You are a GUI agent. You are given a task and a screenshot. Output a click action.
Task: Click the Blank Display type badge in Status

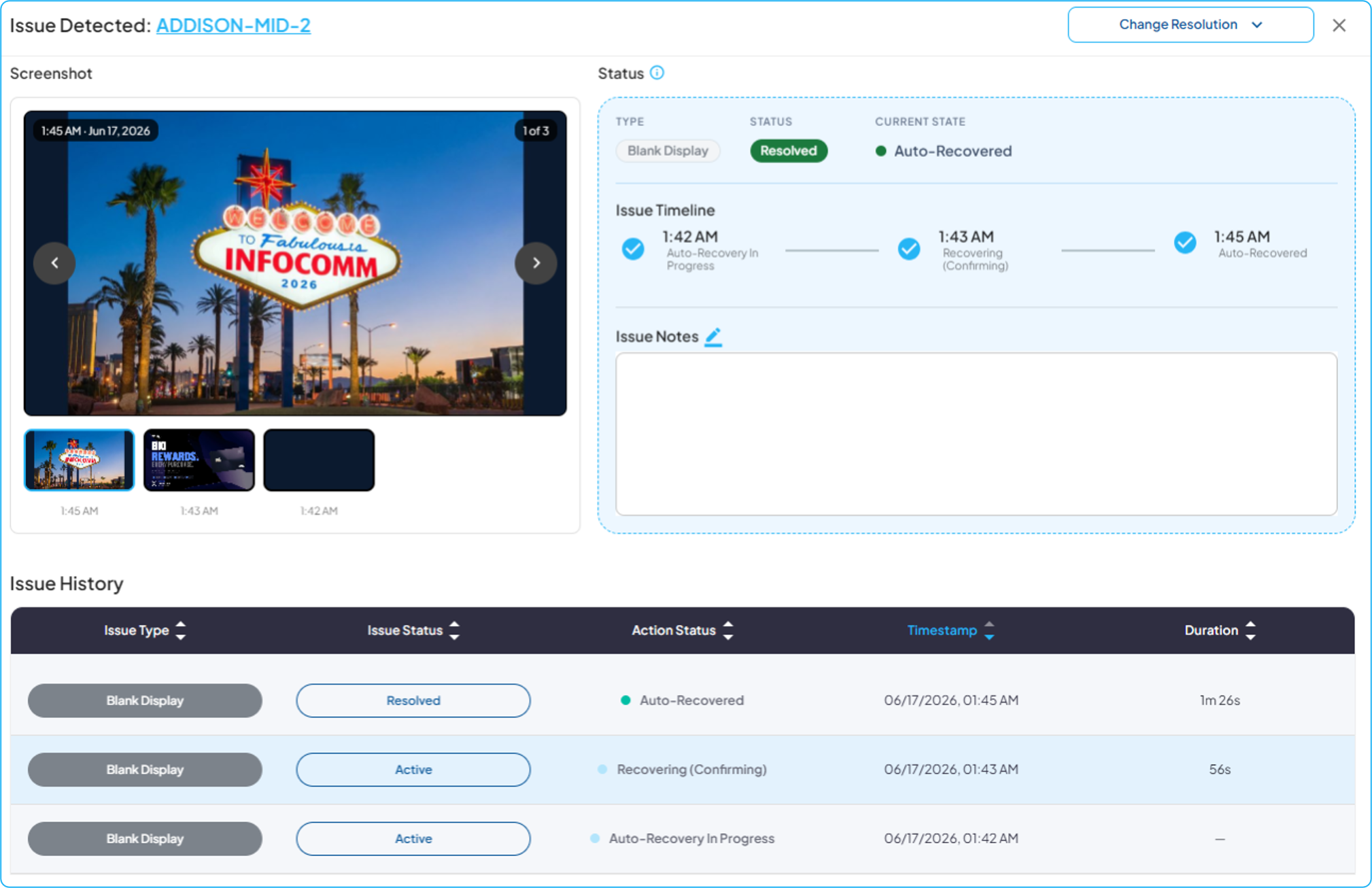pyautogui.click(x=668, y=150)
